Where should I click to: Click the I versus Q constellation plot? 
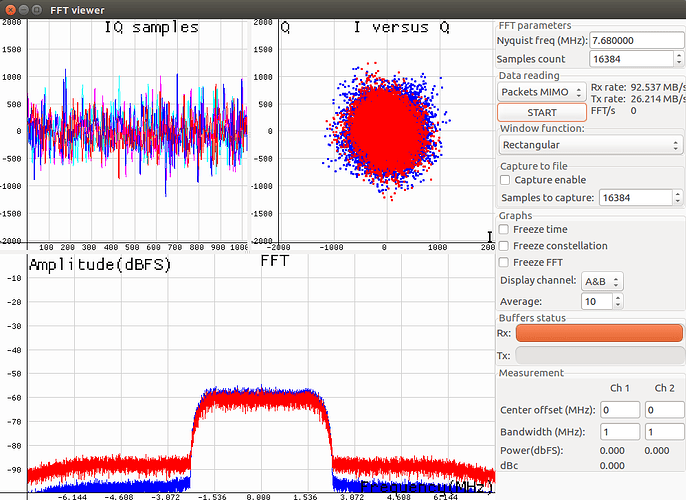[x=385, y=130]
